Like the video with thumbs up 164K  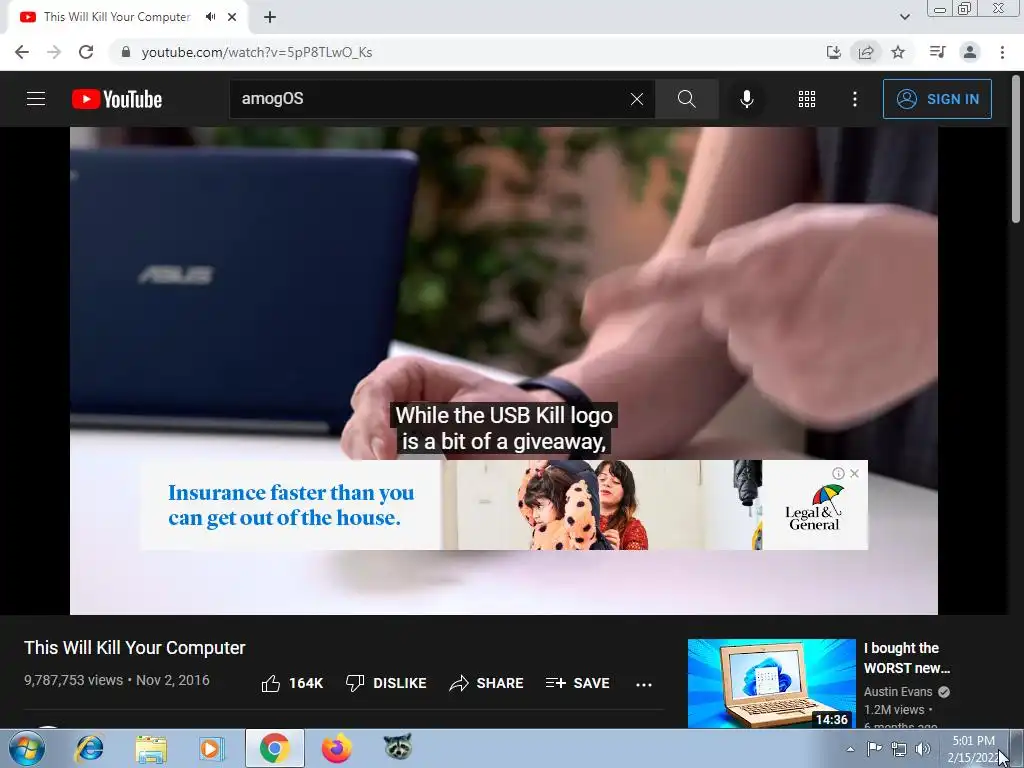click(292, 683)
